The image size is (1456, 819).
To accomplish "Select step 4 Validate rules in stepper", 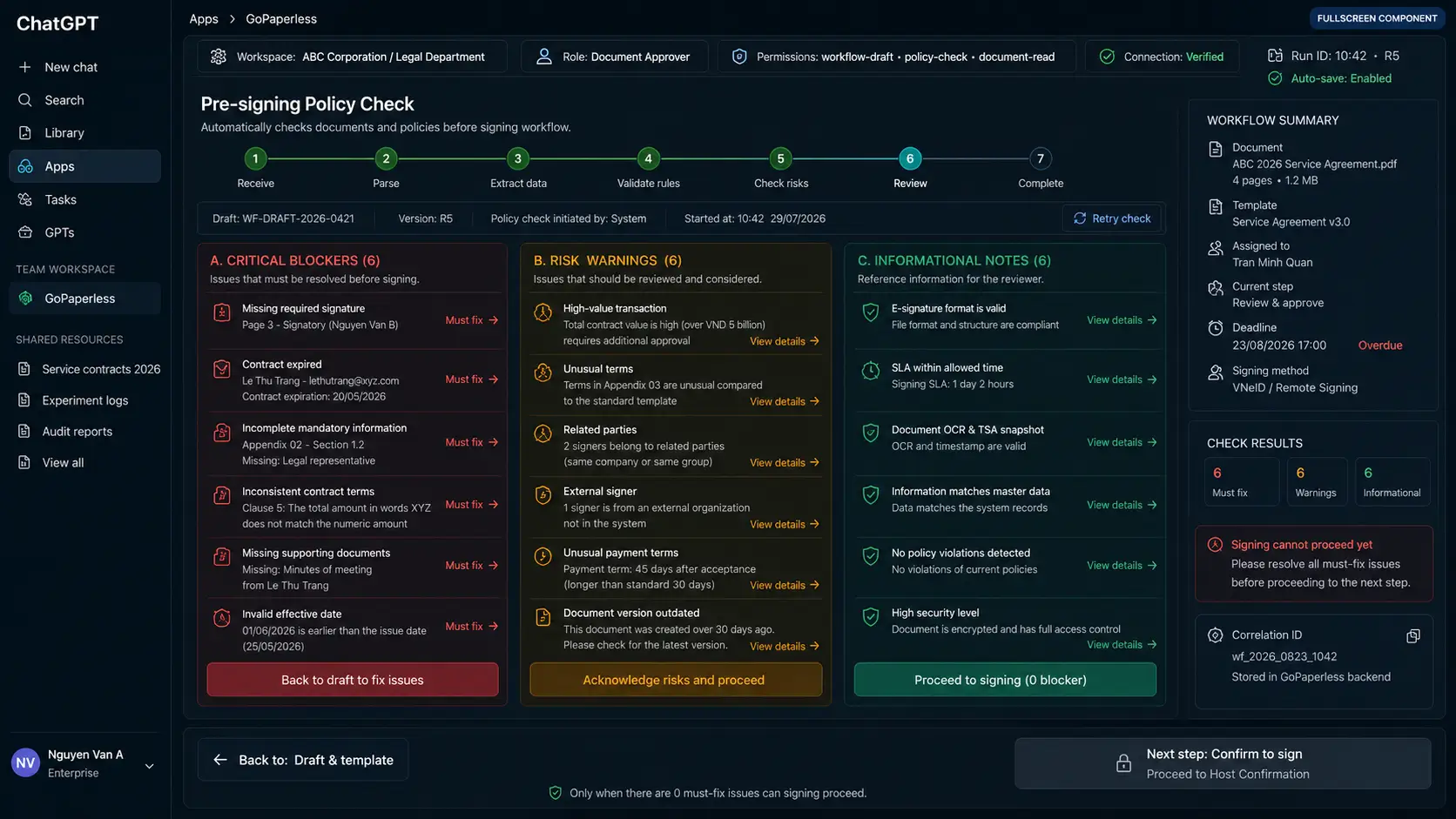I will 648,158.
